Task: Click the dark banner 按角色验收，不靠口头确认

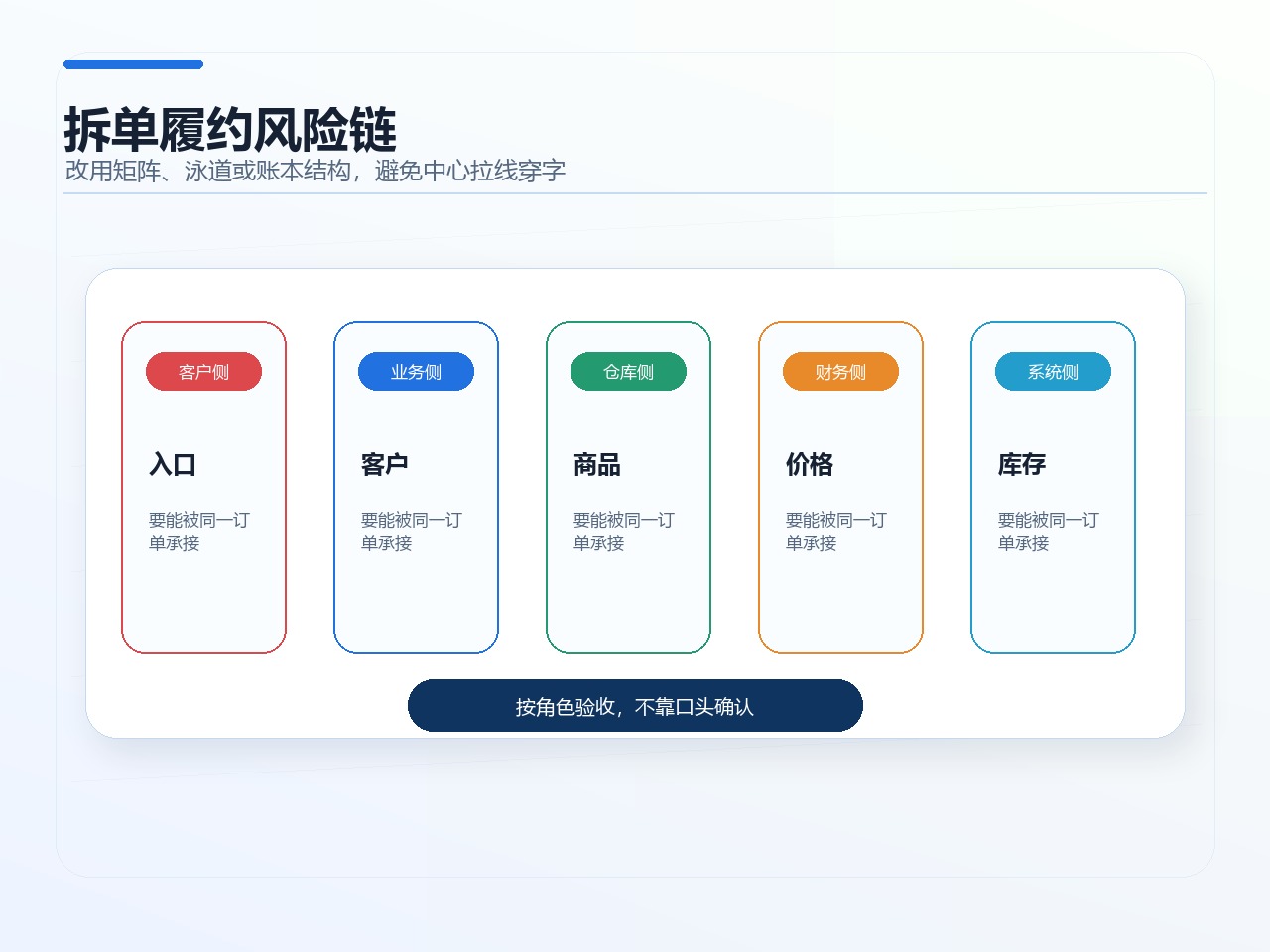Action: (x=635, y=706)
